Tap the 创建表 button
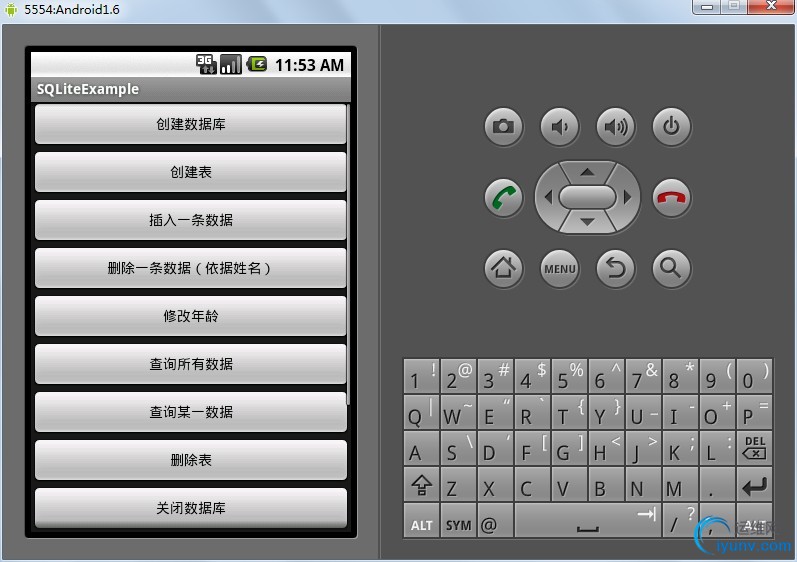The height and width of the screenshot is (562, 797). pos(191,172)
